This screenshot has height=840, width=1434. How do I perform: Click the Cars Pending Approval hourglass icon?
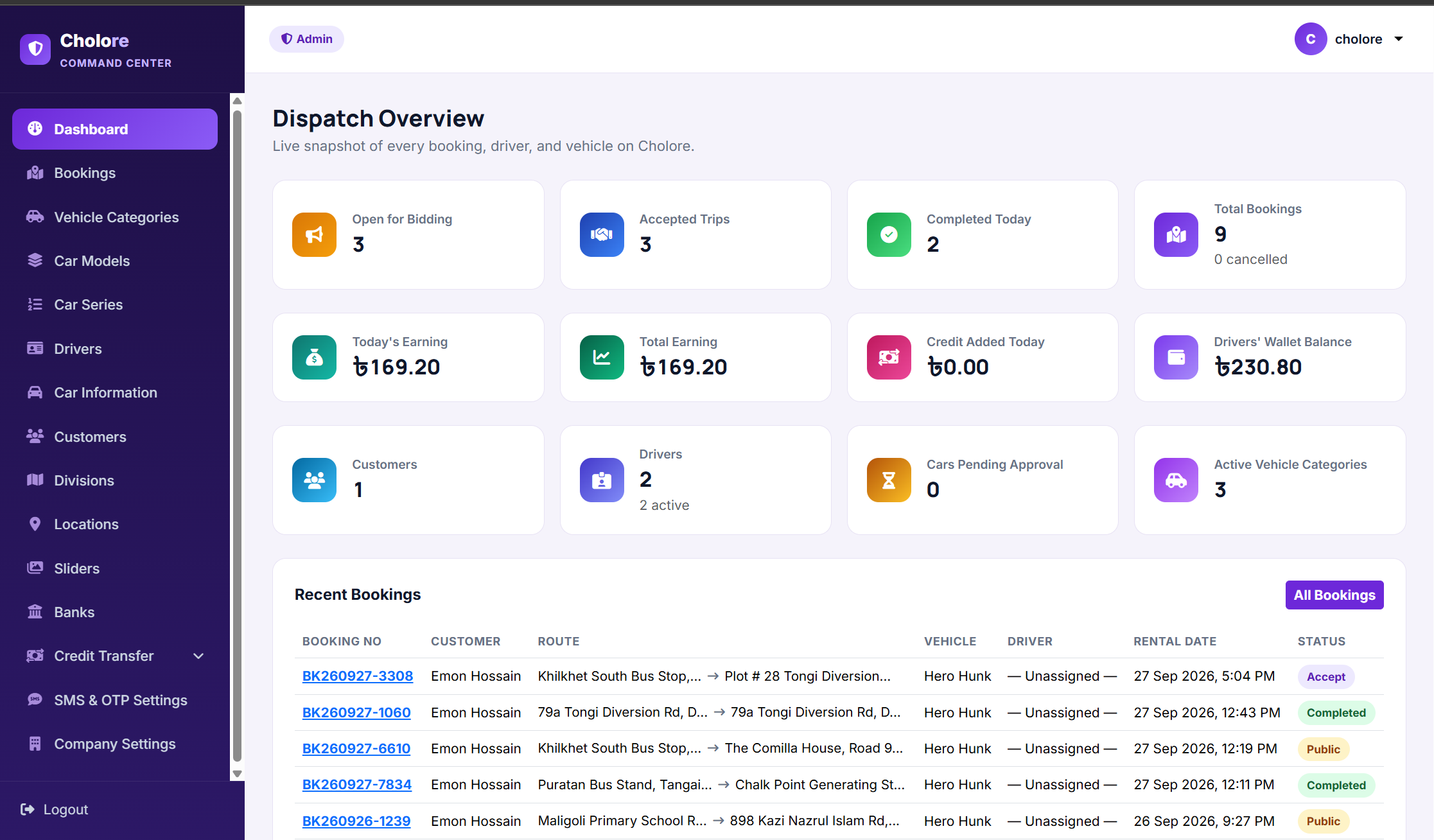889,480
